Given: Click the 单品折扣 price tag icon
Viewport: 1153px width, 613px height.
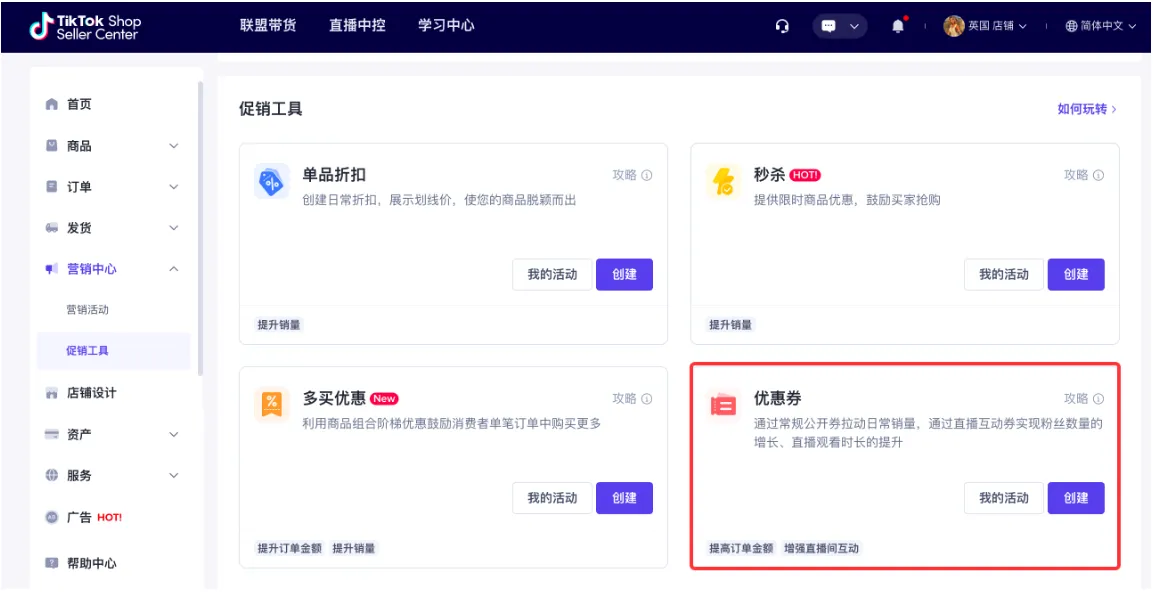Looking at the screenshot, I should 271,182.
